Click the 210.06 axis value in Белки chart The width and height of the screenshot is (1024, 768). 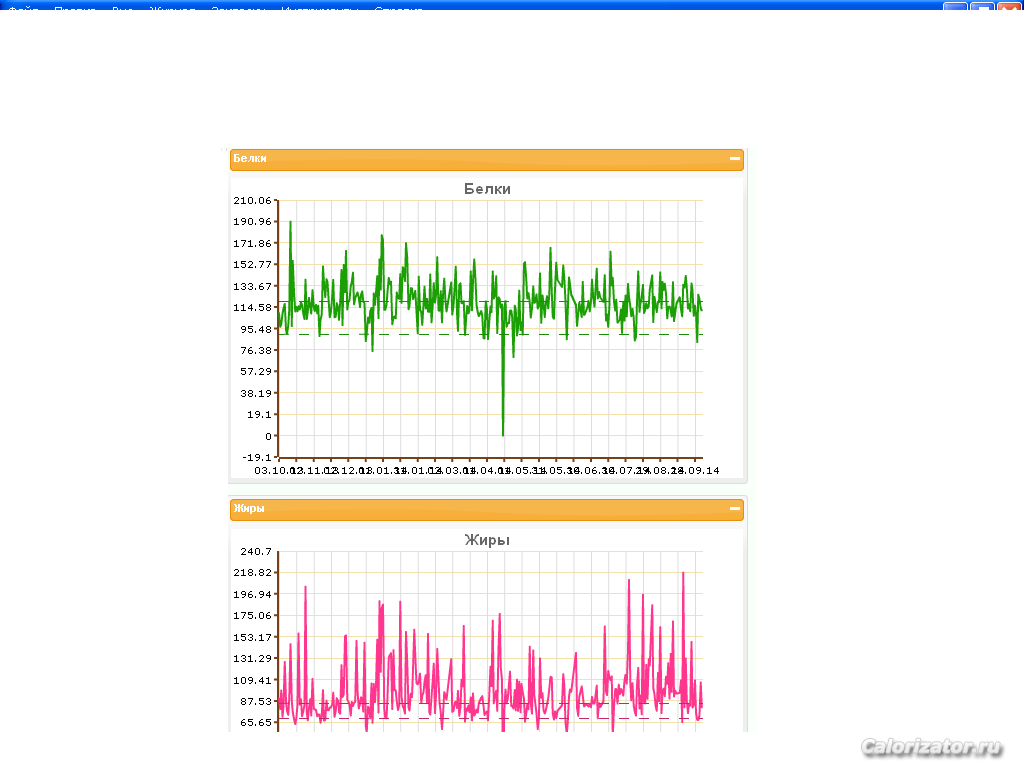(252, 200)
